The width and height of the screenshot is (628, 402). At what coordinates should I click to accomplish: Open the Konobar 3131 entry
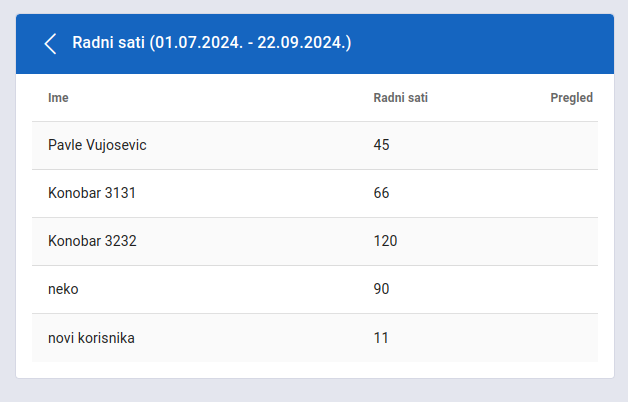(315, 193)
